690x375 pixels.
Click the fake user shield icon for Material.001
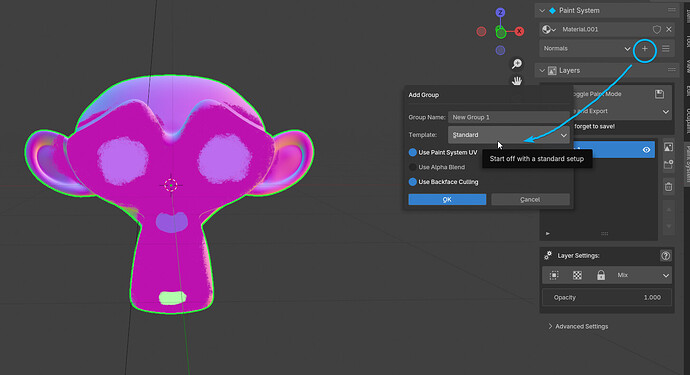pos(657,29)
